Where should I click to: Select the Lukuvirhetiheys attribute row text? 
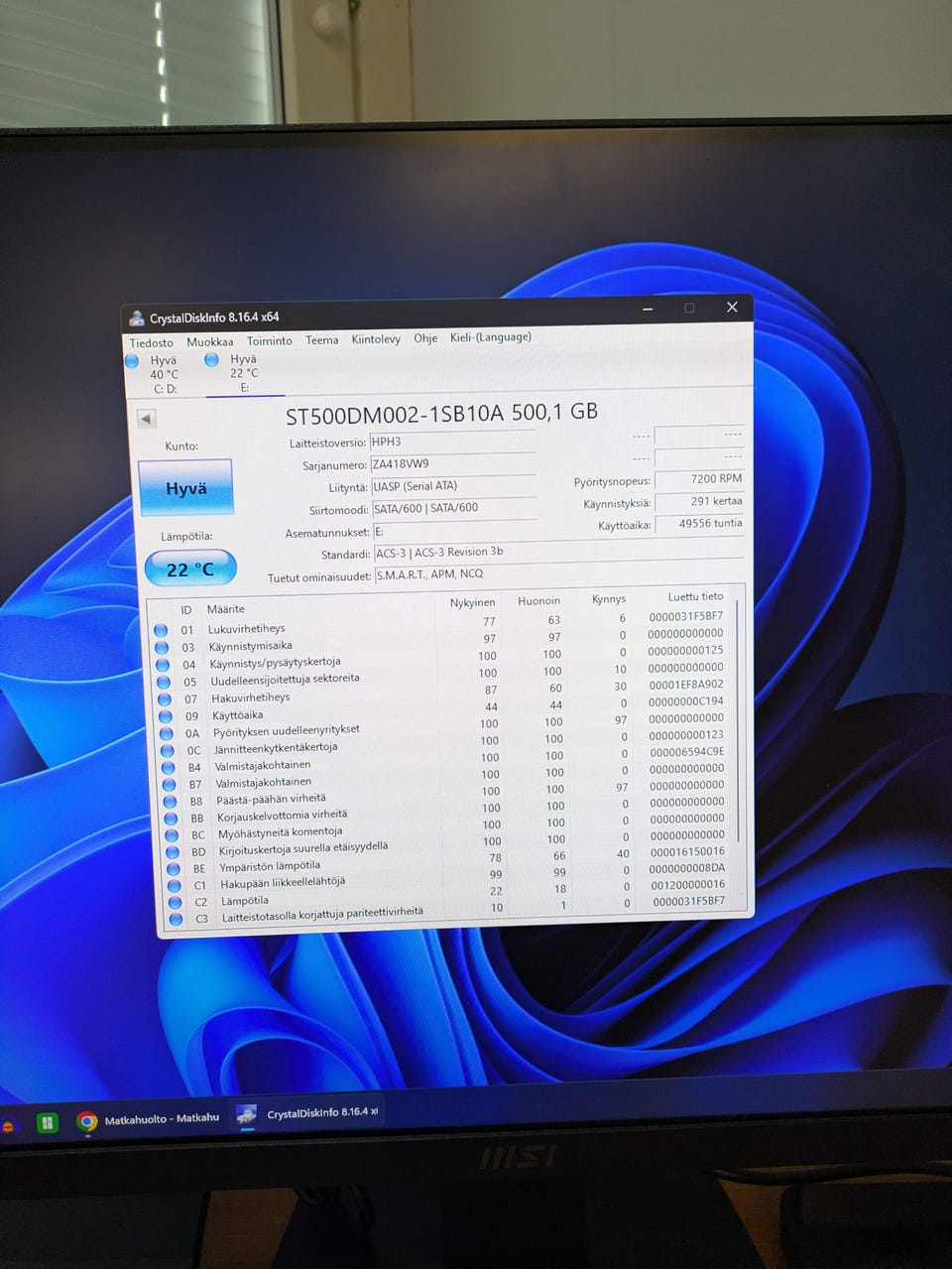click(246, 628)
